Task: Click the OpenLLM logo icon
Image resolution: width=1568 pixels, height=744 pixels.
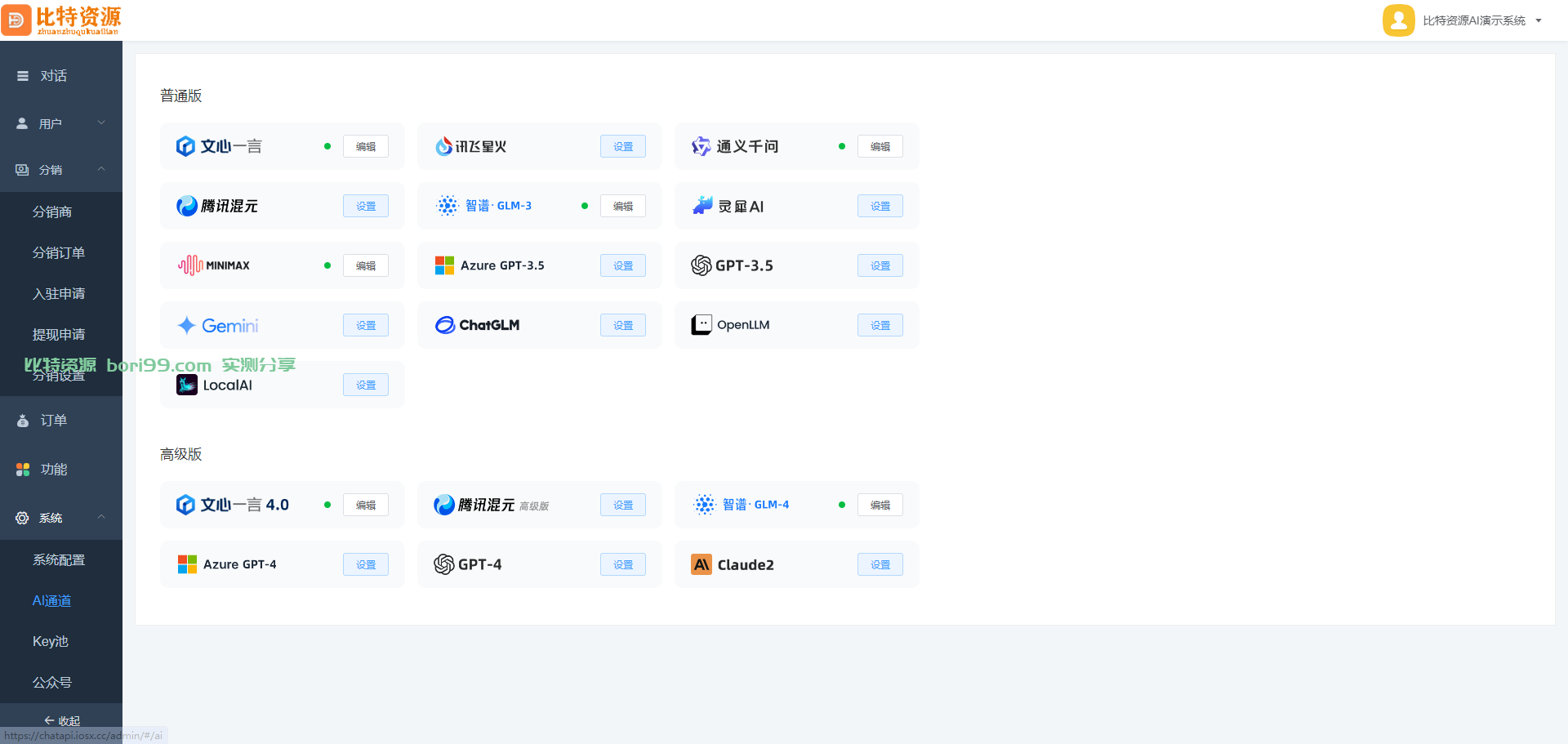Action: (x=702, y=325)
